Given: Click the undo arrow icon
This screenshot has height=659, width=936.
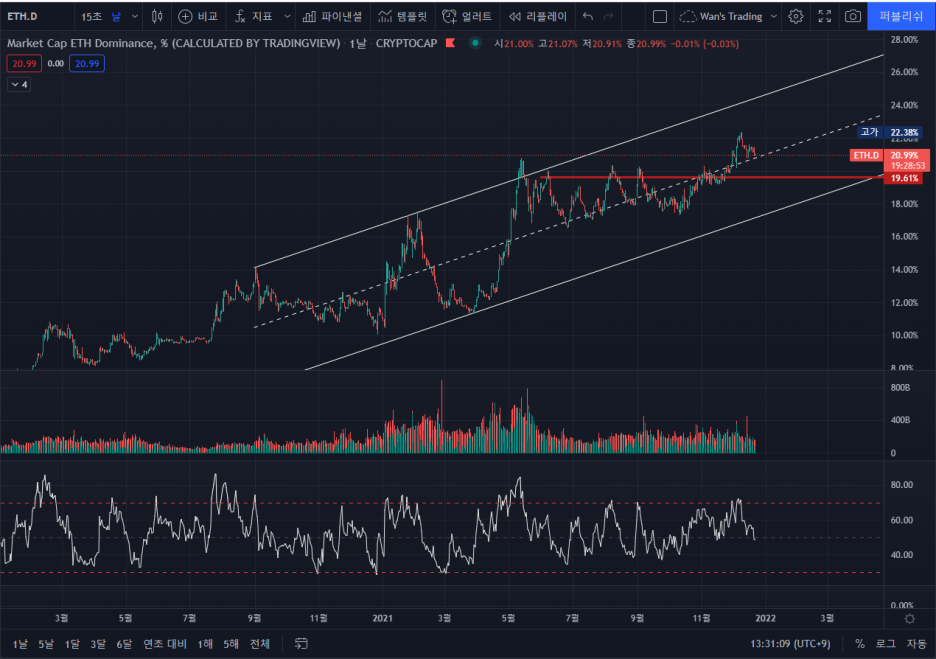Looking at the screenshot, I should [588, 17].
